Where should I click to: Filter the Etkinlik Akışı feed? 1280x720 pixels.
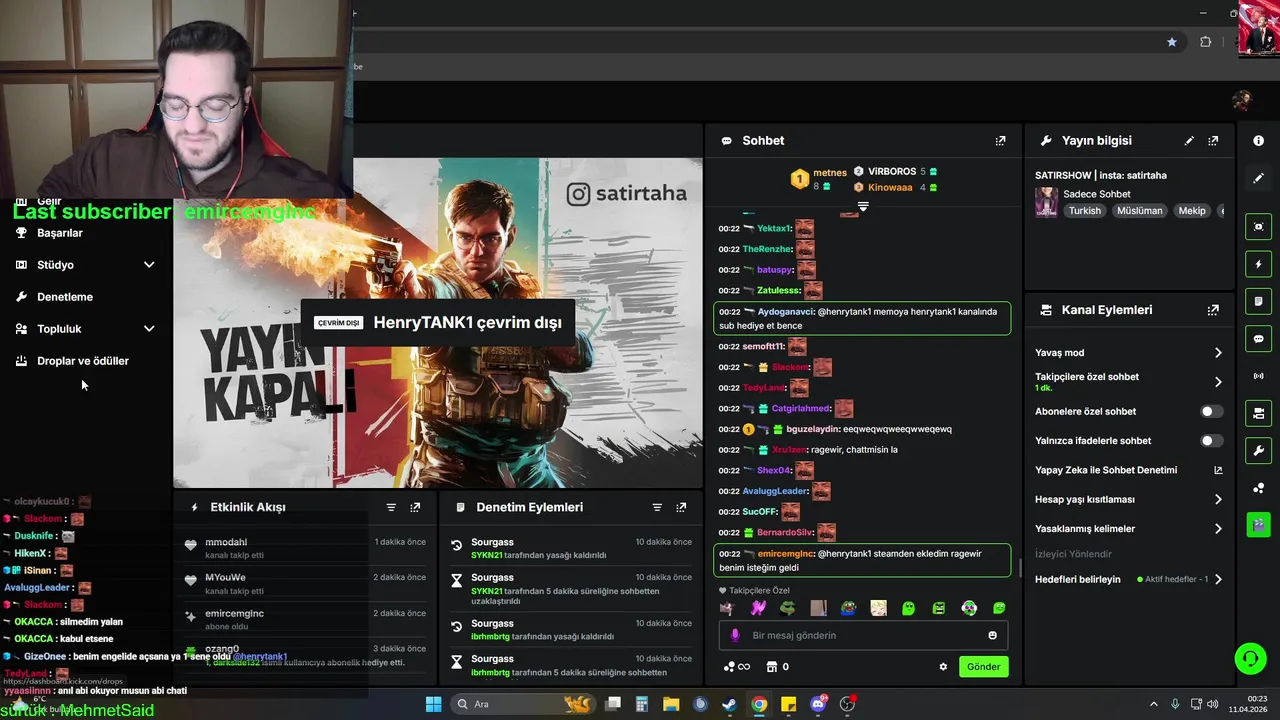coord(391,508)
